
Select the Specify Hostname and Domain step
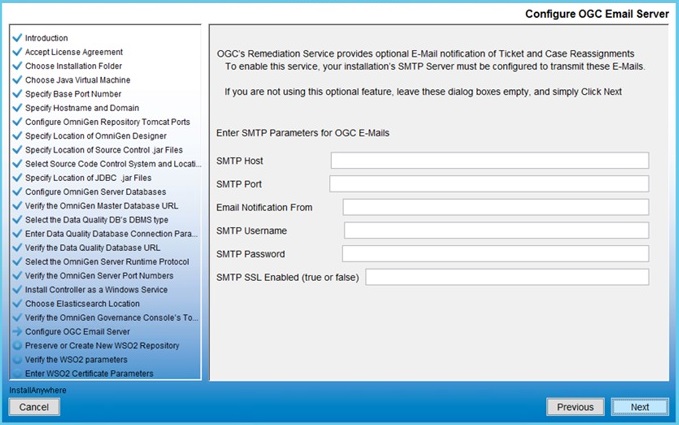tap(82, 108)
